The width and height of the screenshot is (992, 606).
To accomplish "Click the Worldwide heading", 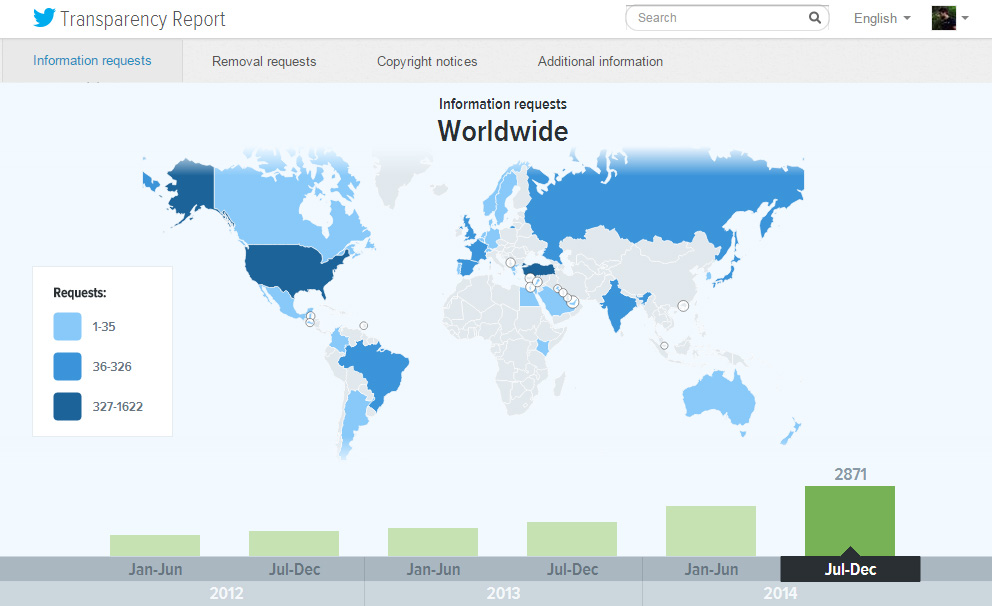I will pos(503,131).
